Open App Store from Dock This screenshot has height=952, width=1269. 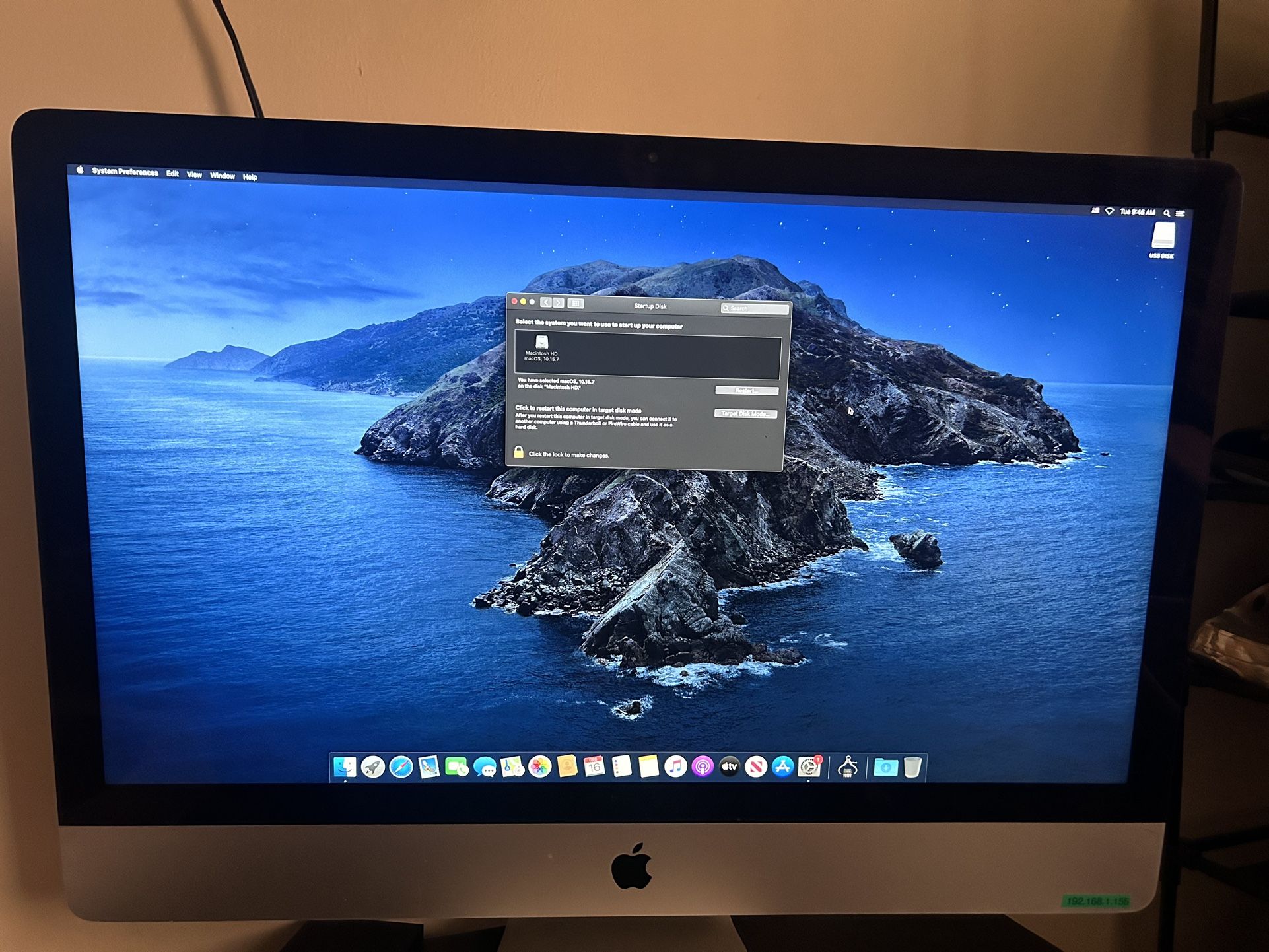pyautogui.click(x=782, y=767)
